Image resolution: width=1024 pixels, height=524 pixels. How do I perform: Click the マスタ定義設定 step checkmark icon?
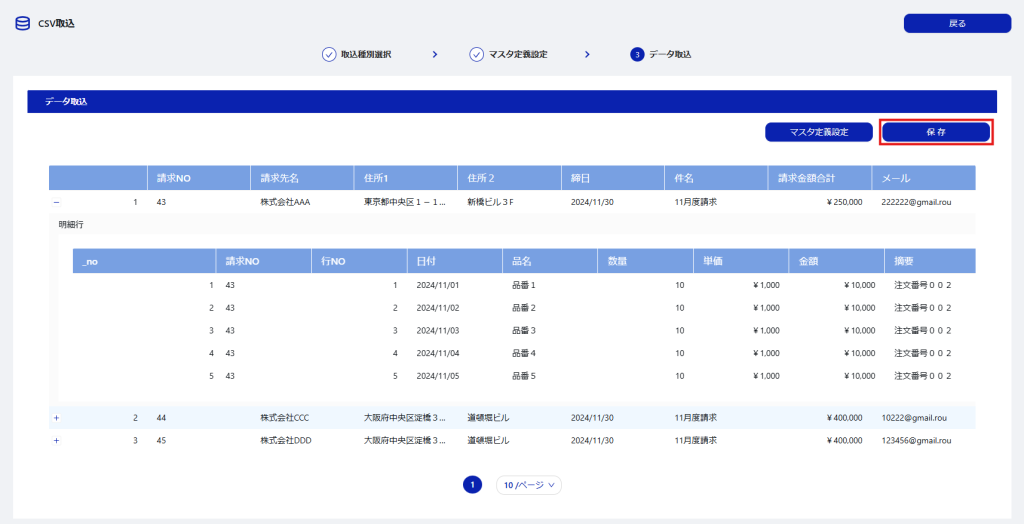476,54
